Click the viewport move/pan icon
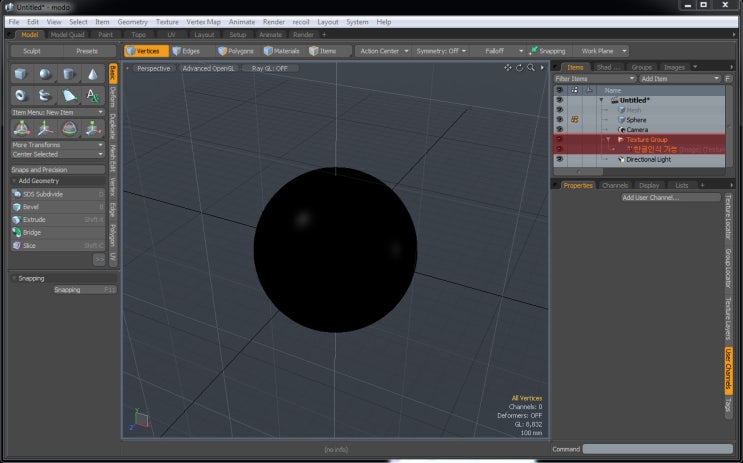 pyautogui.click(x=507, y=68)
